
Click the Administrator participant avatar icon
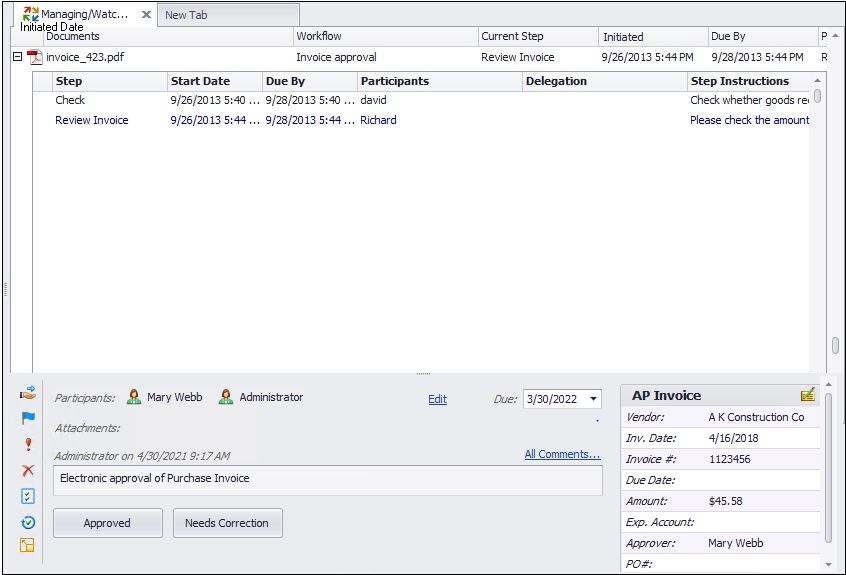[x=226, y=397]
